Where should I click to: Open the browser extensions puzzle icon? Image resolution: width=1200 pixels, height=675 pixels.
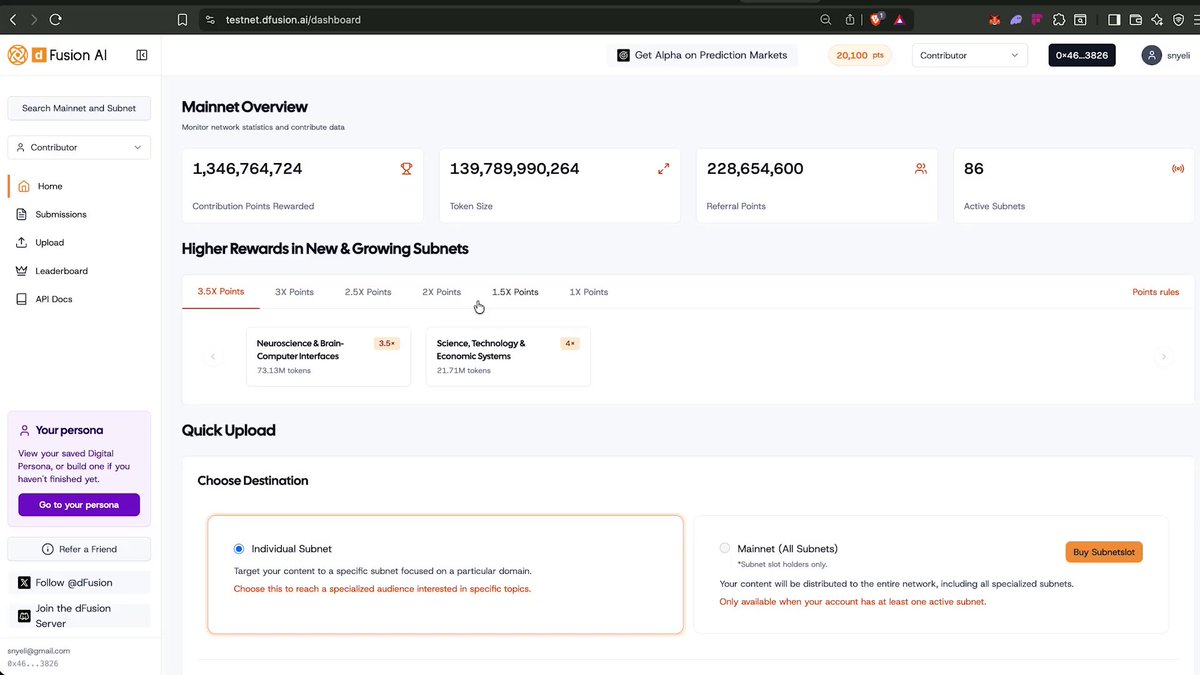tap(1059, 19)
